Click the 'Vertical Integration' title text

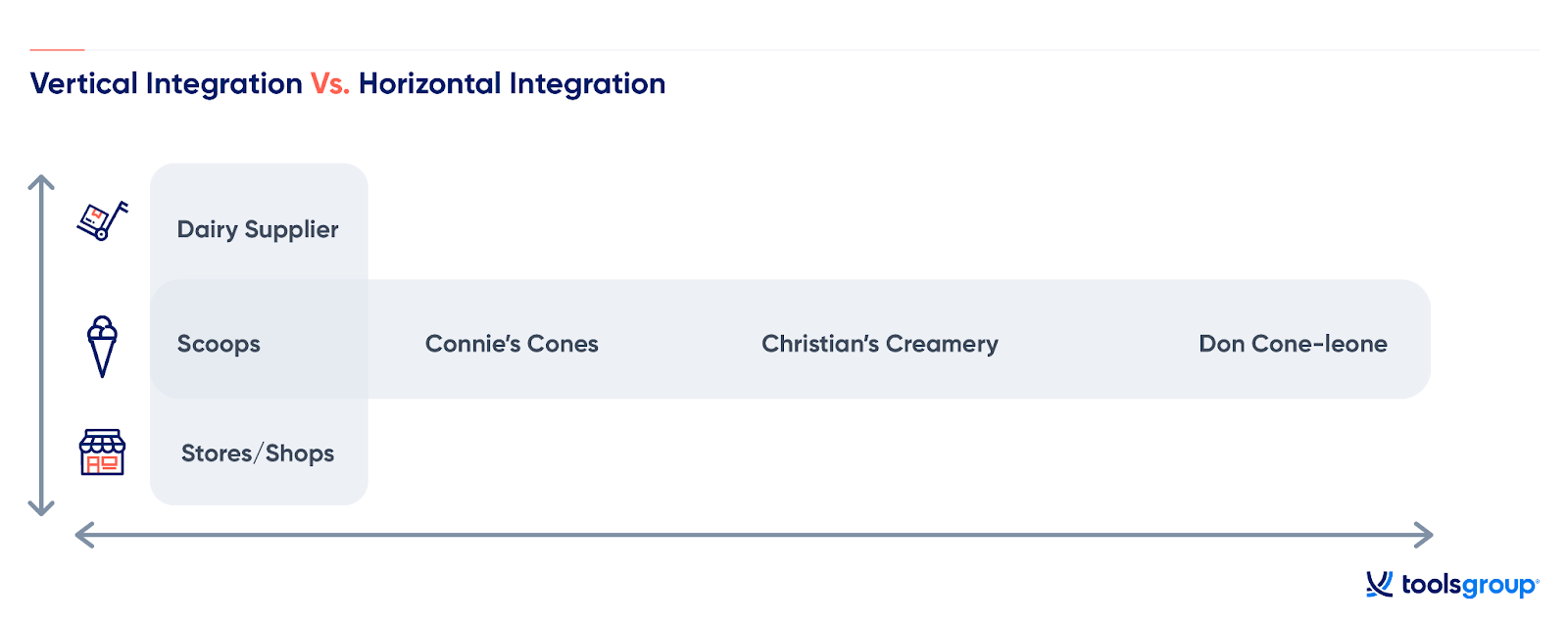tap(167, 84)
